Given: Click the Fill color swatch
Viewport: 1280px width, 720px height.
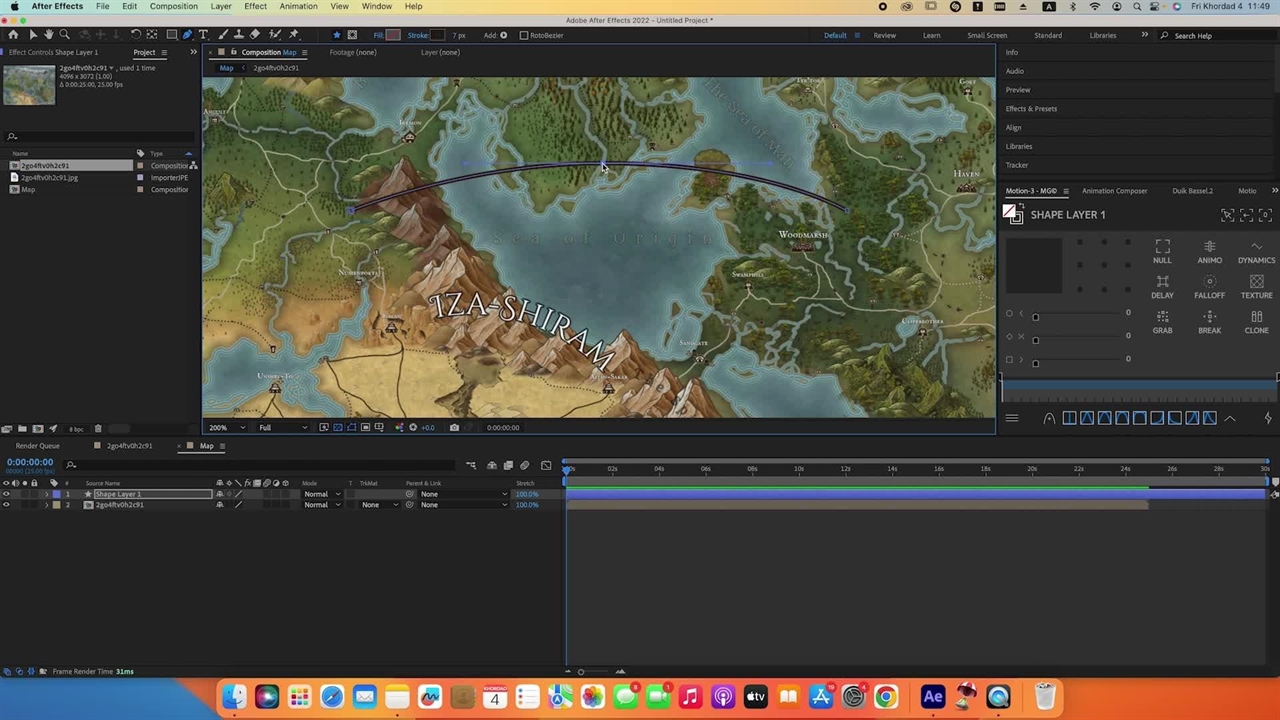Looking at the screenshot, I should [x=393, y=35].
